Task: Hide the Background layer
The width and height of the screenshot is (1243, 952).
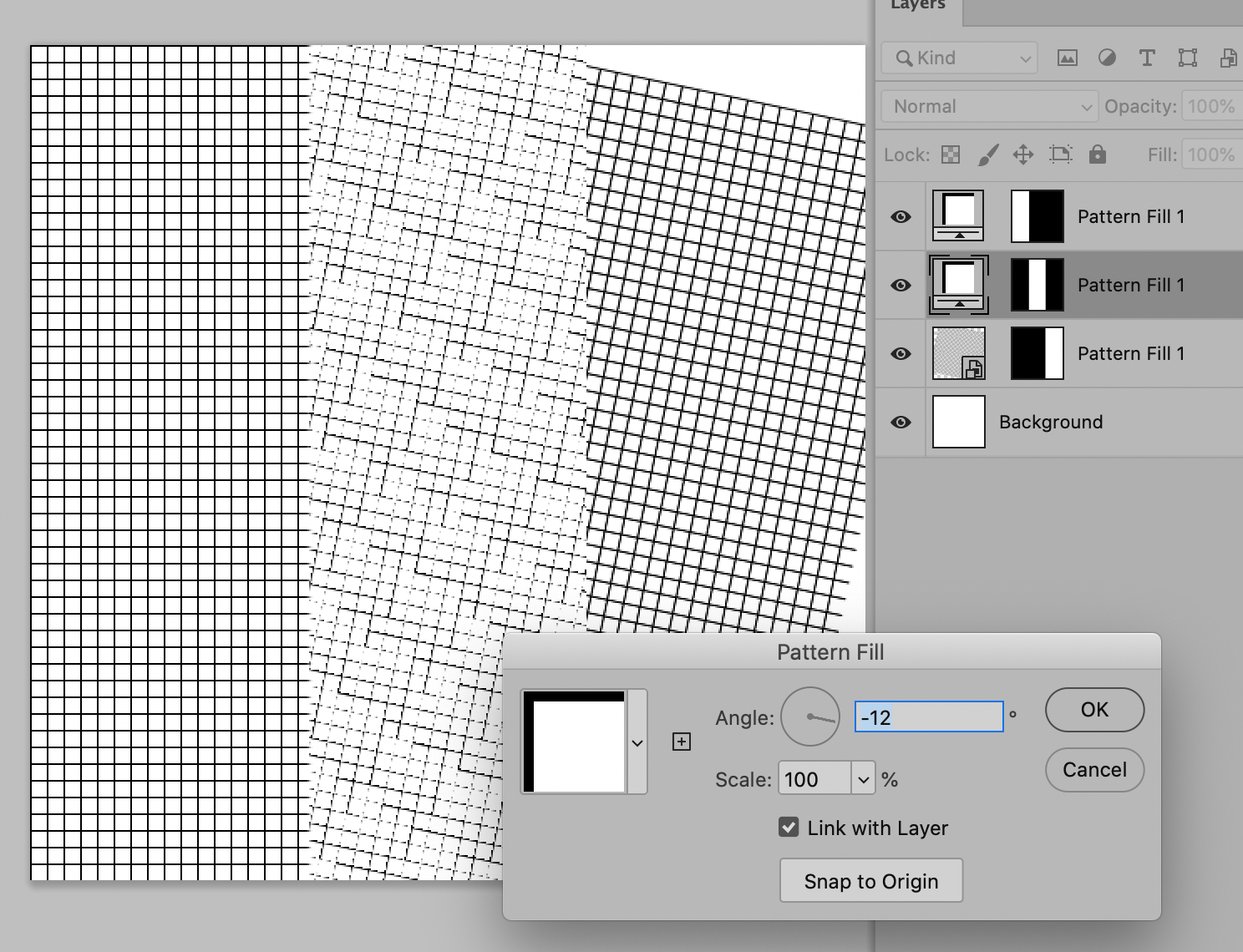Action: [900, 423]
